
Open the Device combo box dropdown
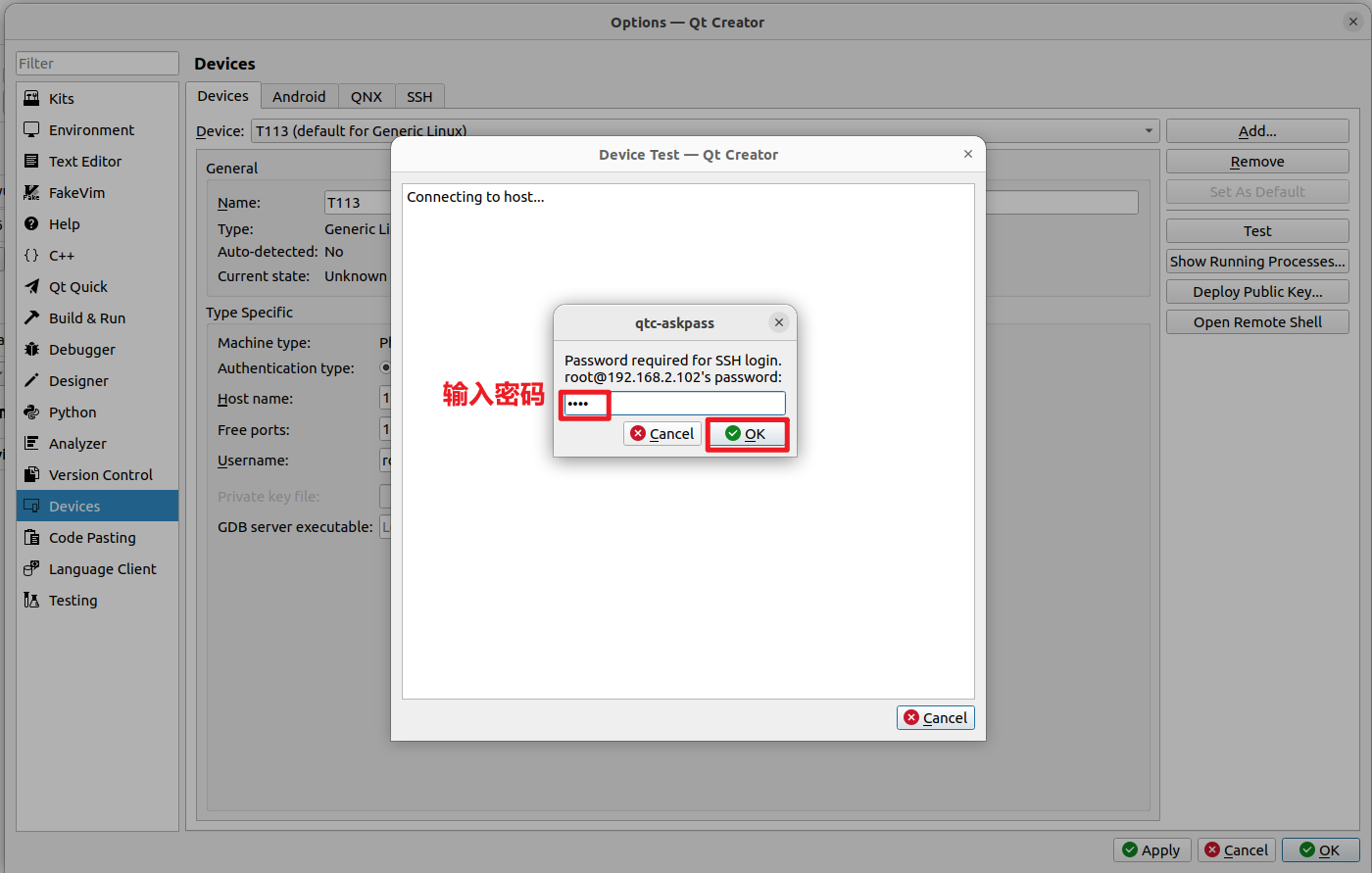pos(706,130)
